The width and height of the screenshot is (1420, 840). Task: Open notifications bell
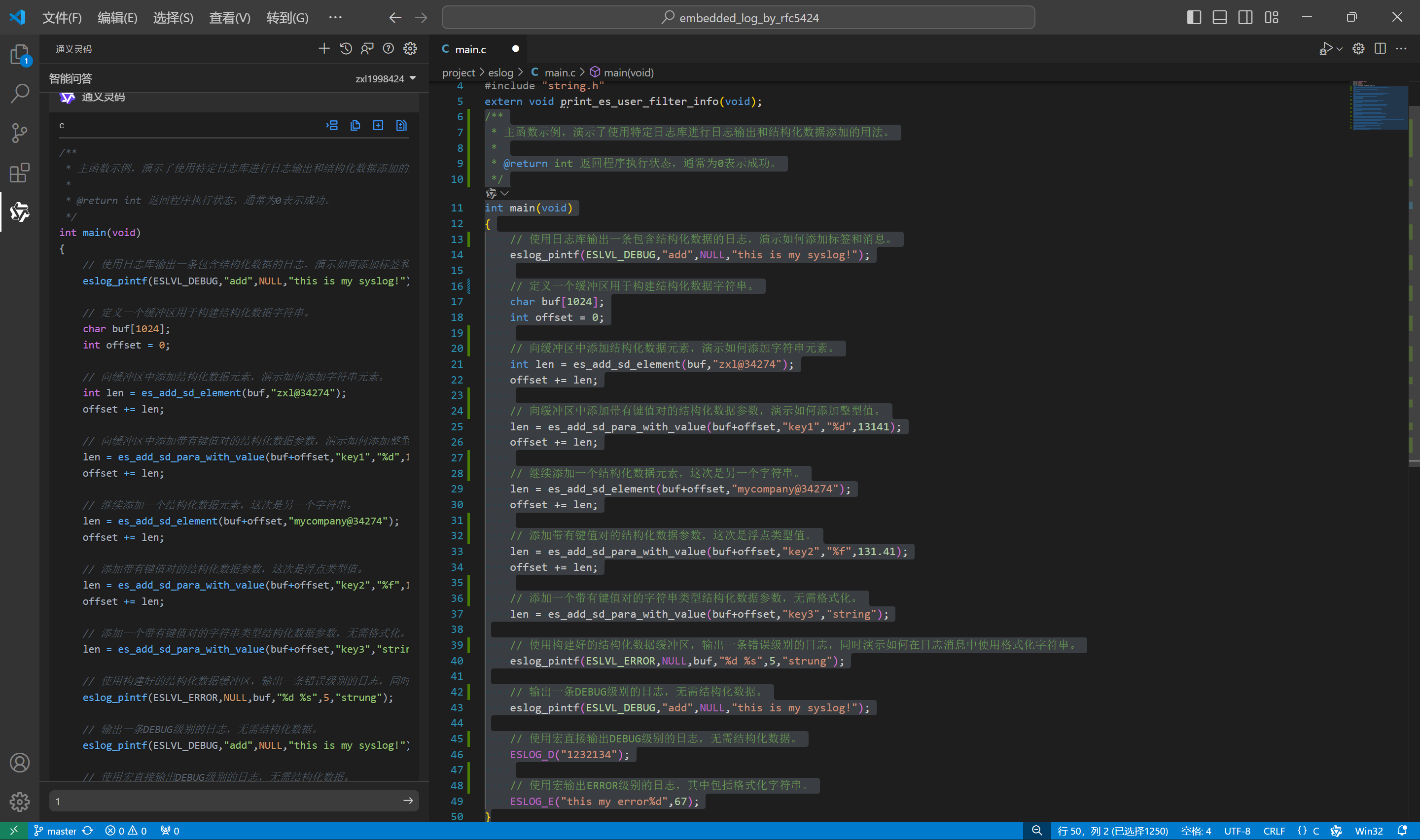pyautogui.click(x=1402, y=830)
